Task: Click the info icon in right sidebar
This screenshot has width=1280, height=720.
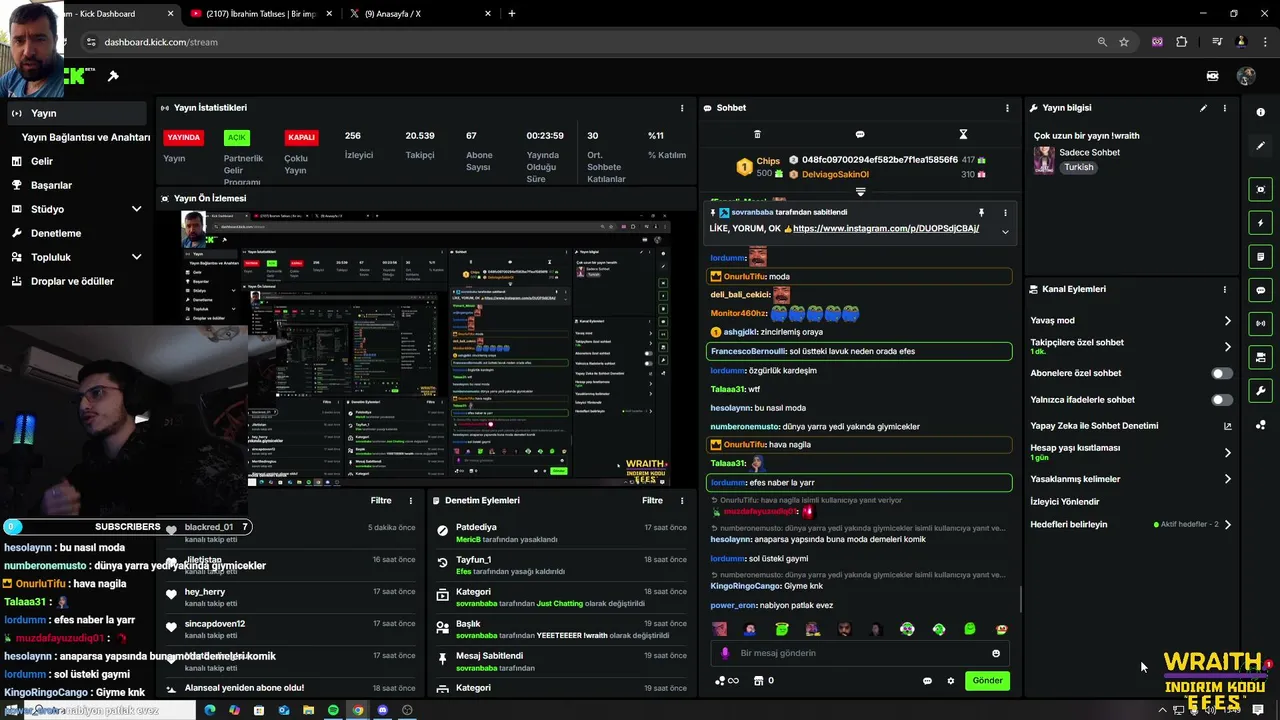Action: pyautogui.click(x=1260, y=113)
